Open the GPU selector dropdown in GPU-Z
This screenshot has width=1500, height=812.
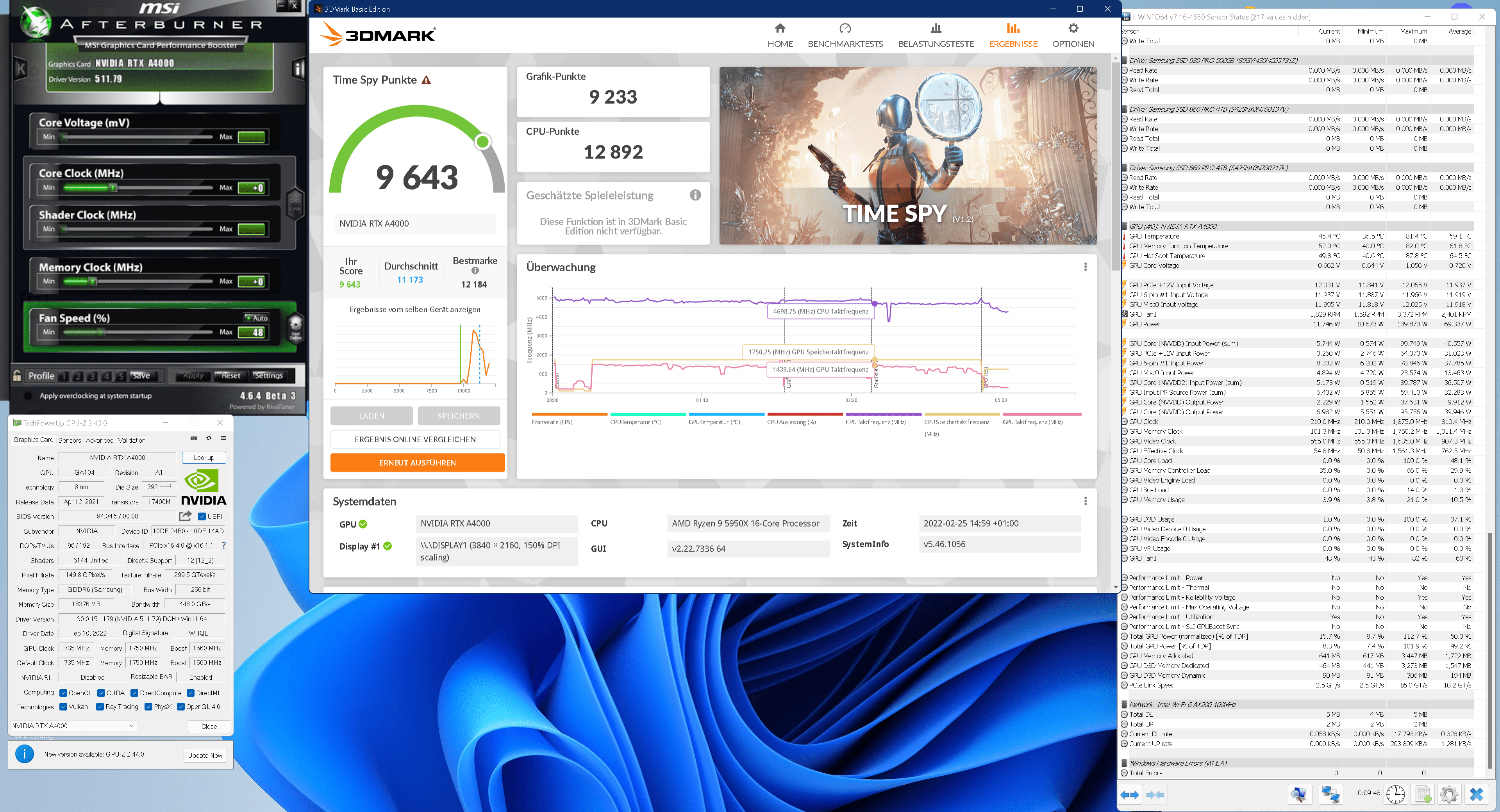tap(74, 725)
